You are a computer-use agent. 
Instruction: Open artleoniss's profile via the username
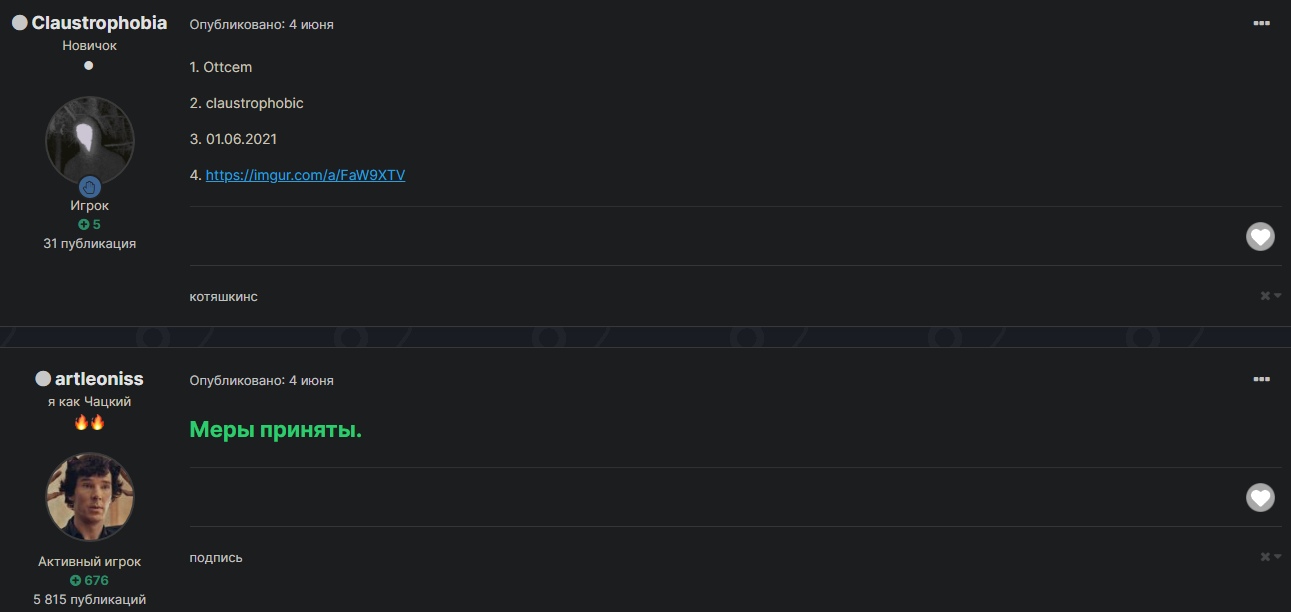click(99, 379)
